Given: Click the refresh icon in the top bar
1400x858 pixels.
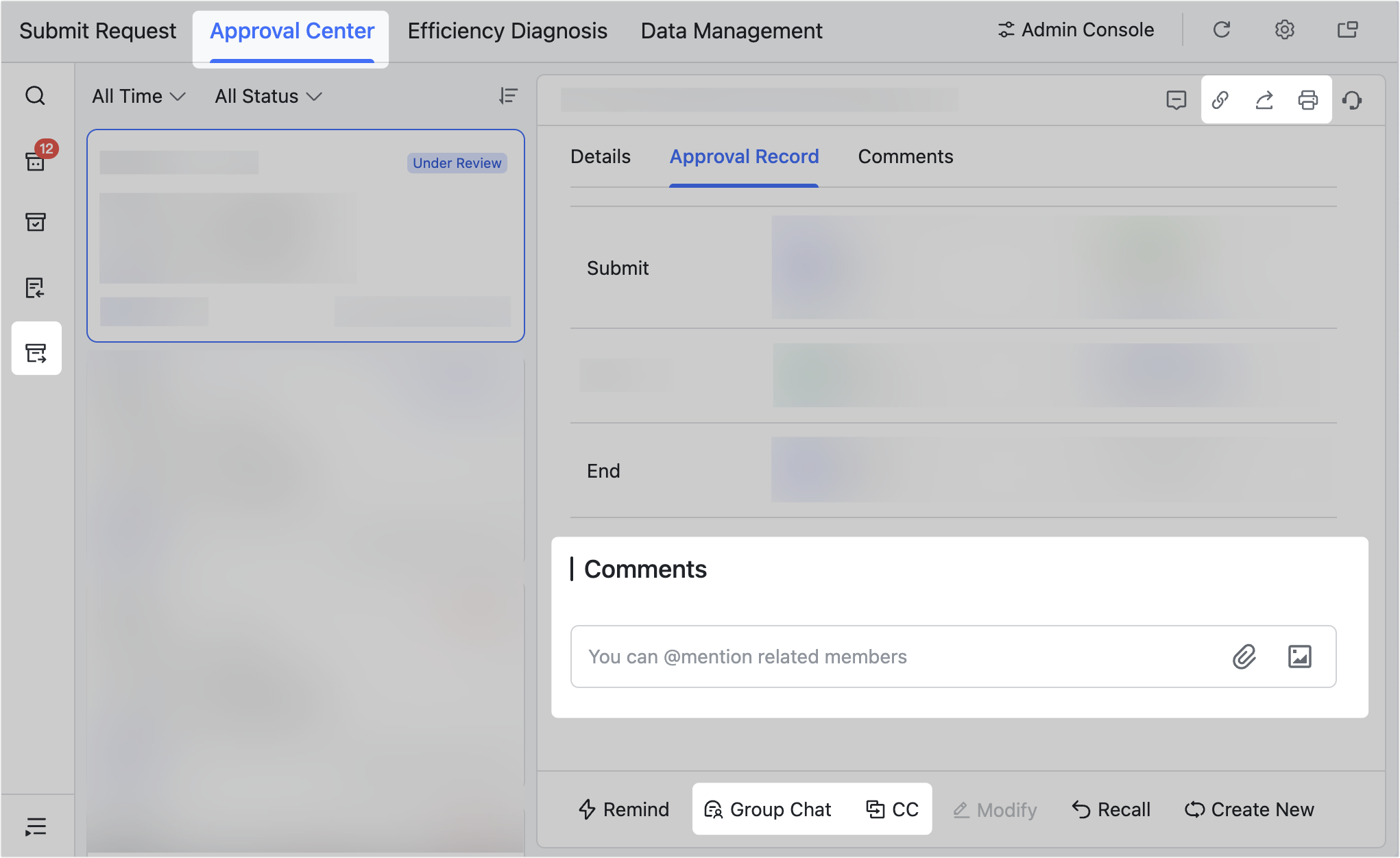Looking at the screenshot, I should (x=1222, y=29).
